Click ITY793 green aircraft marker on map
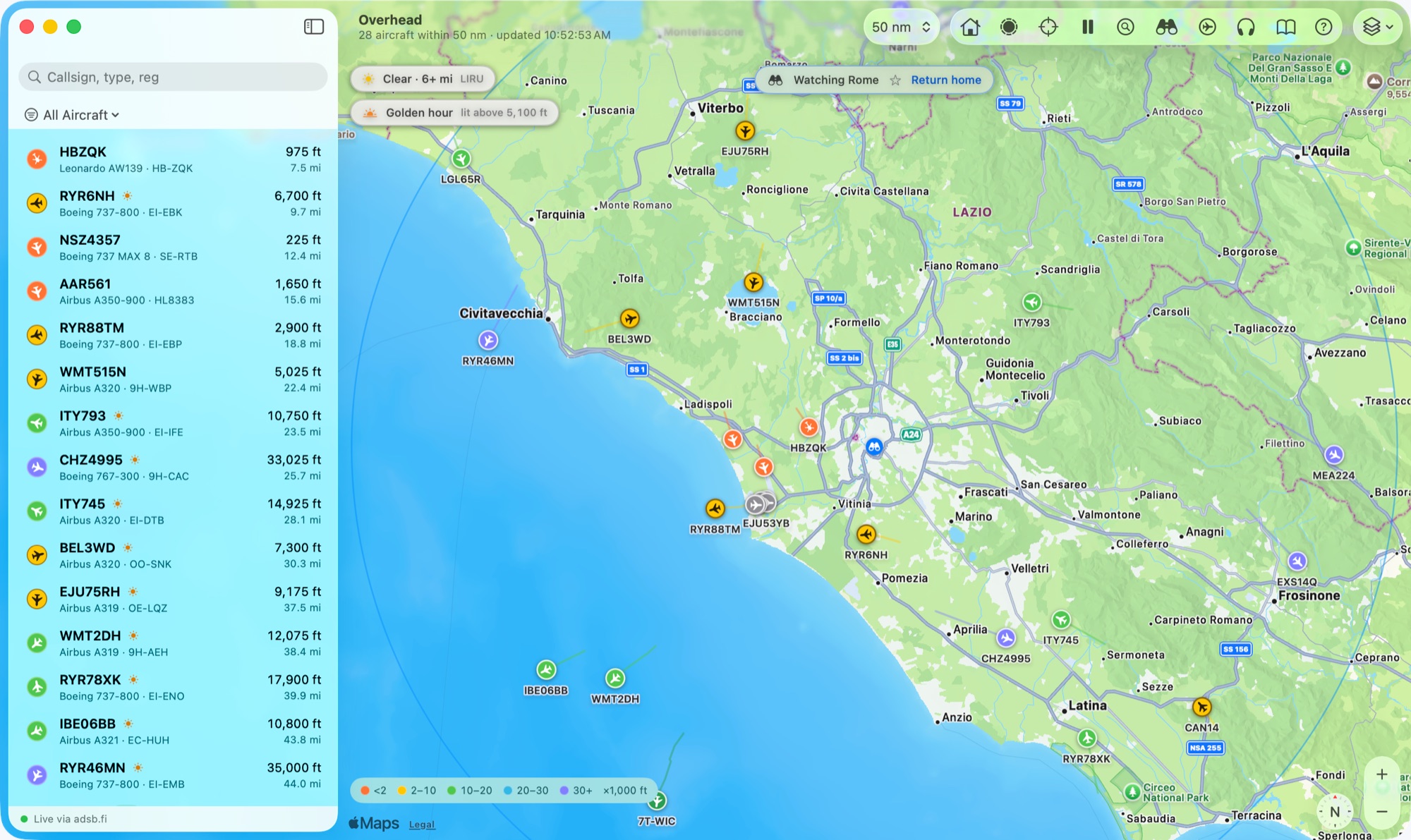 coord(1032,303)
